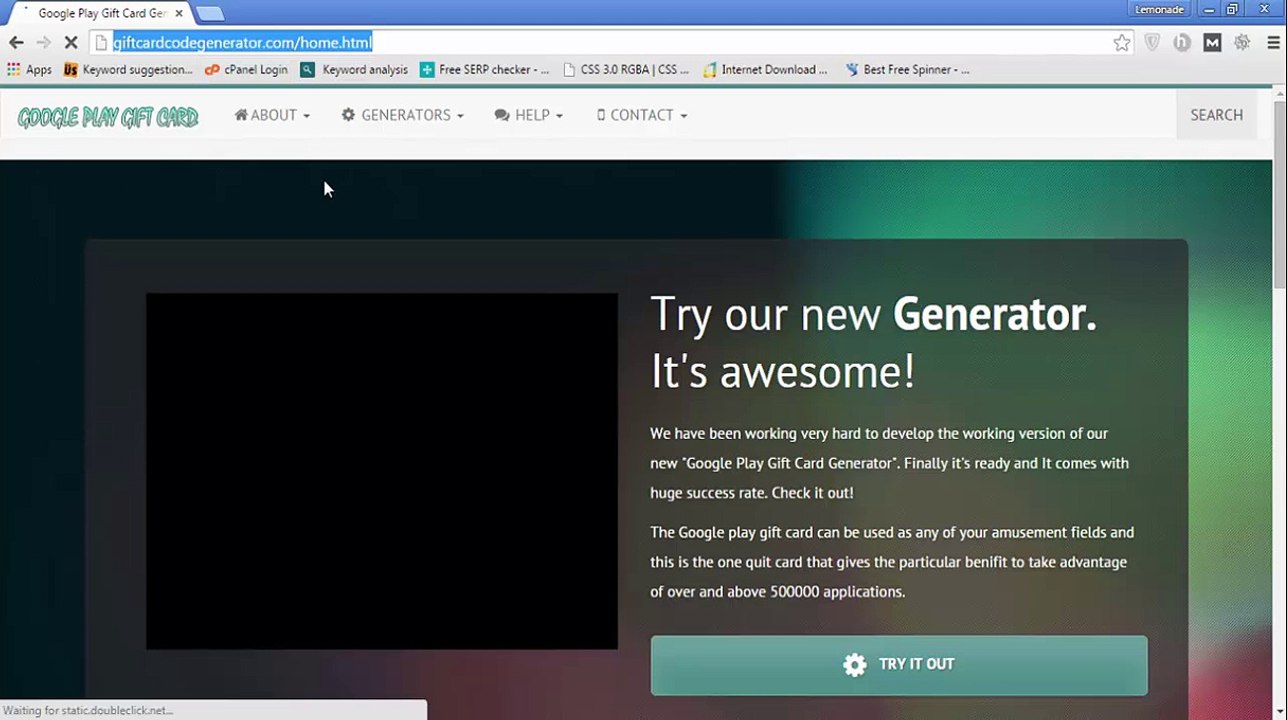Go back using the browser back arrow
The width and height of the screenshot is (1287, 720).
point(16,42)
